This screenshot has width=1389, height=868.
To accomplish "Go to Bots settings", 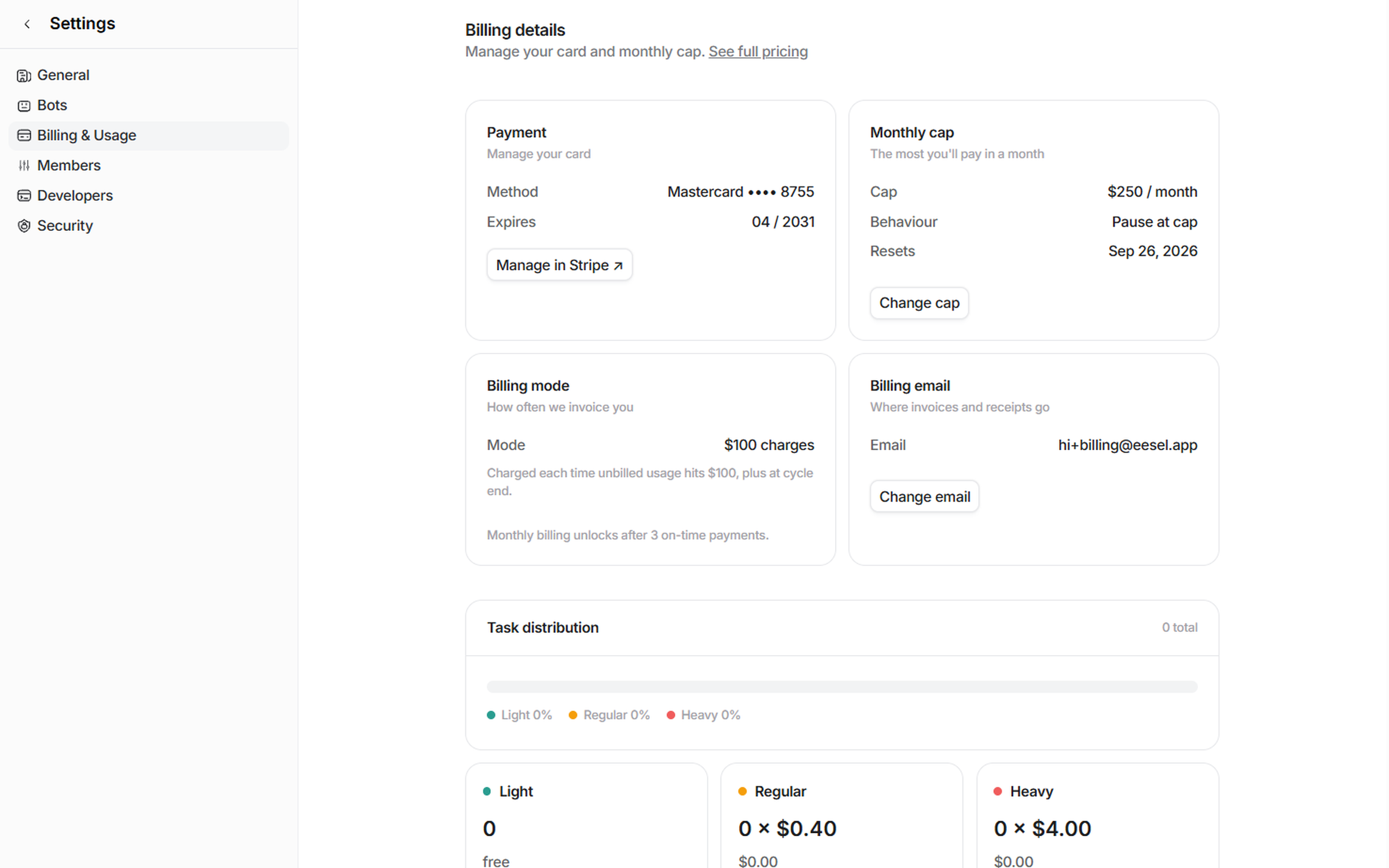I will click(x=148, y=105).
